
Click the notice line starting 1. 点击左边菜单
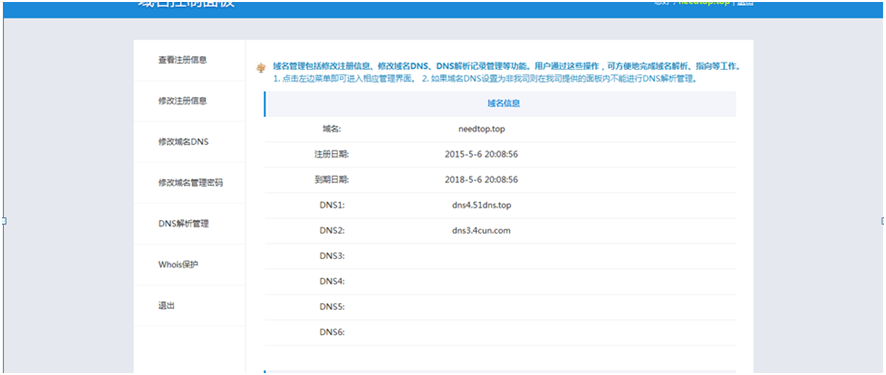(x=485, y=79)
